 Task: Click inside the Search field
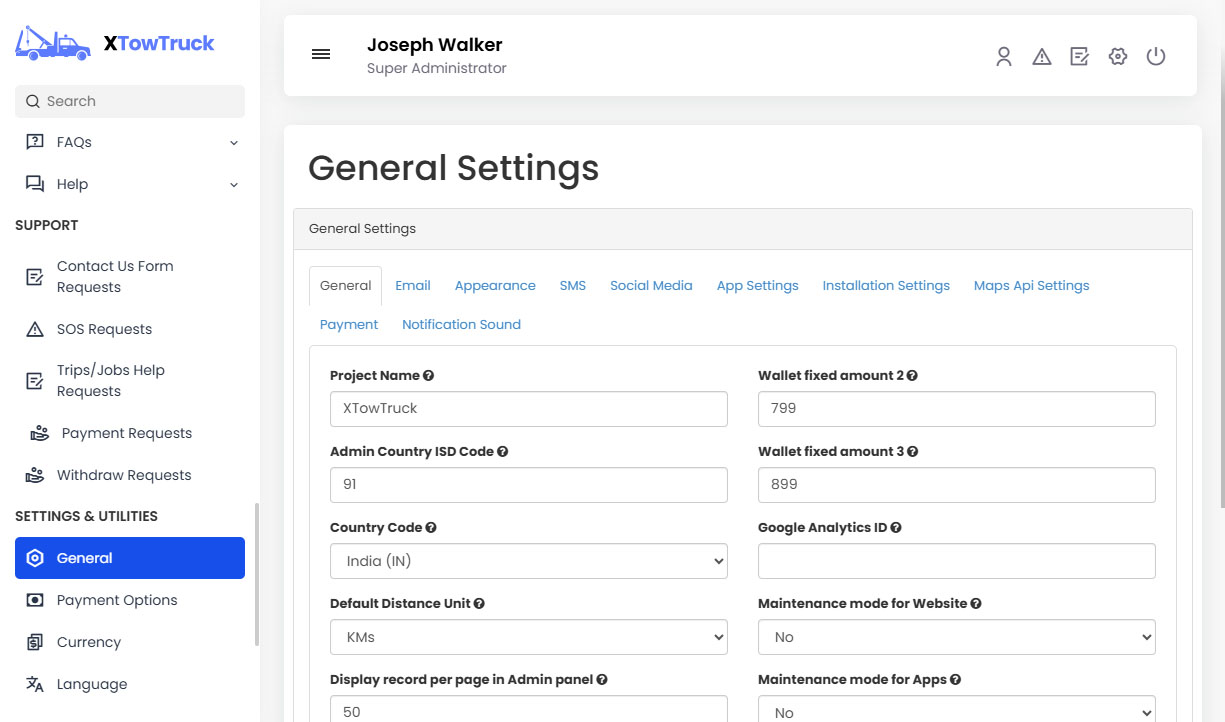click(x=129, y=101)
